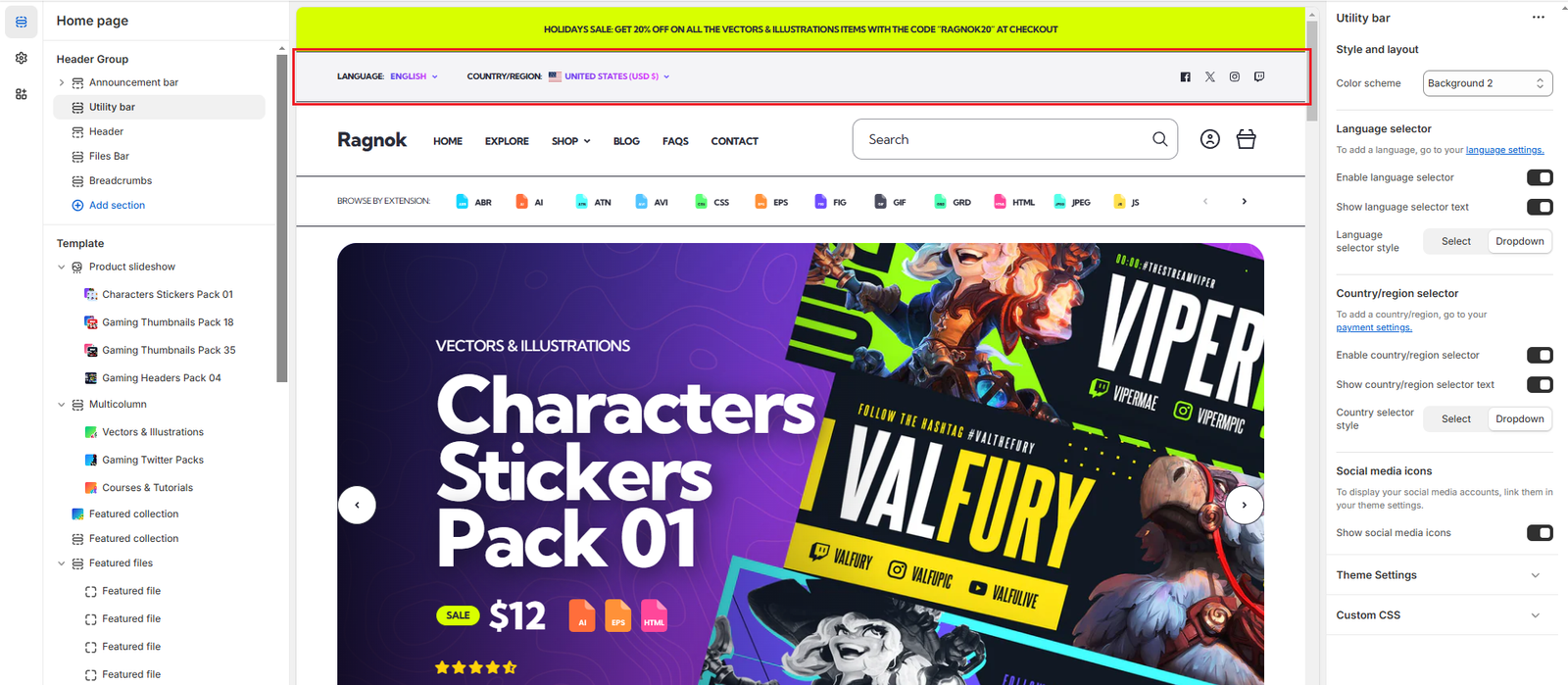
Task: Open theme settings gear icon in left rail
Action: [22, 58]
